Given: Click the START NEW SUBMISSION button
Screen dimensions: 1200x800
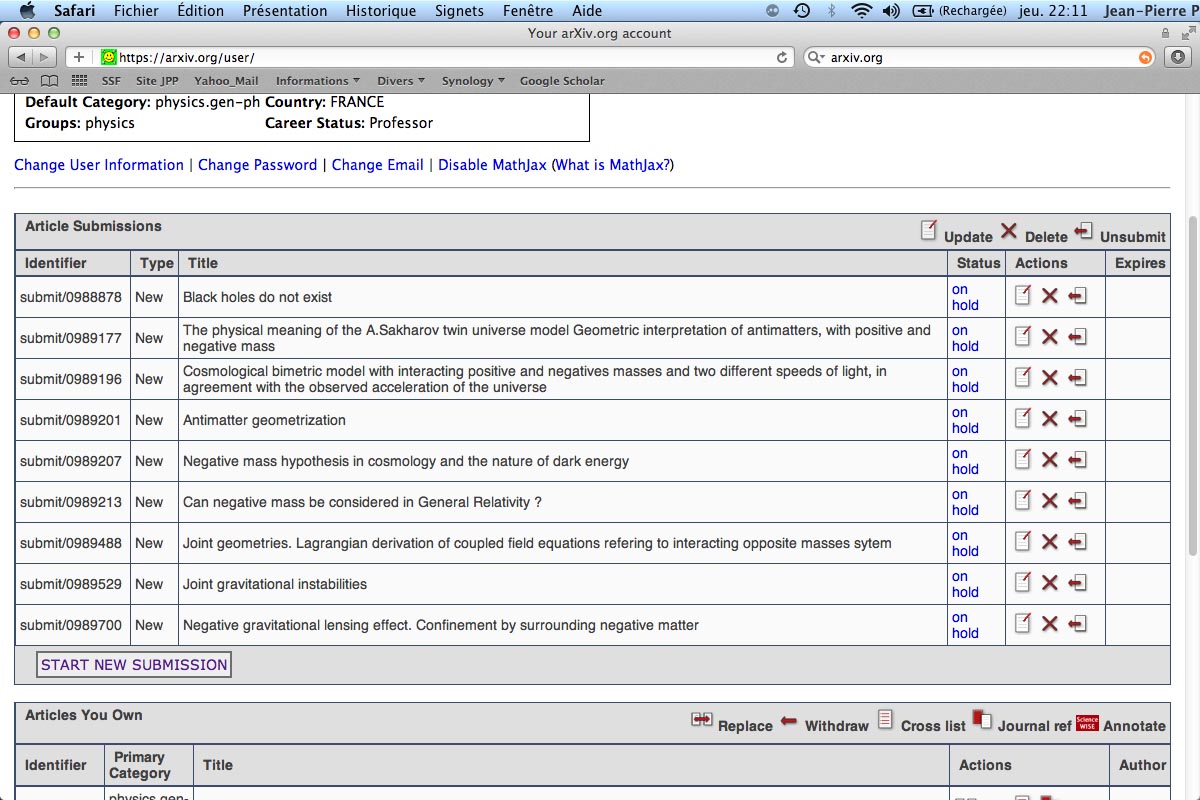Looking at the screenshot, I should [x=134, y=665].
